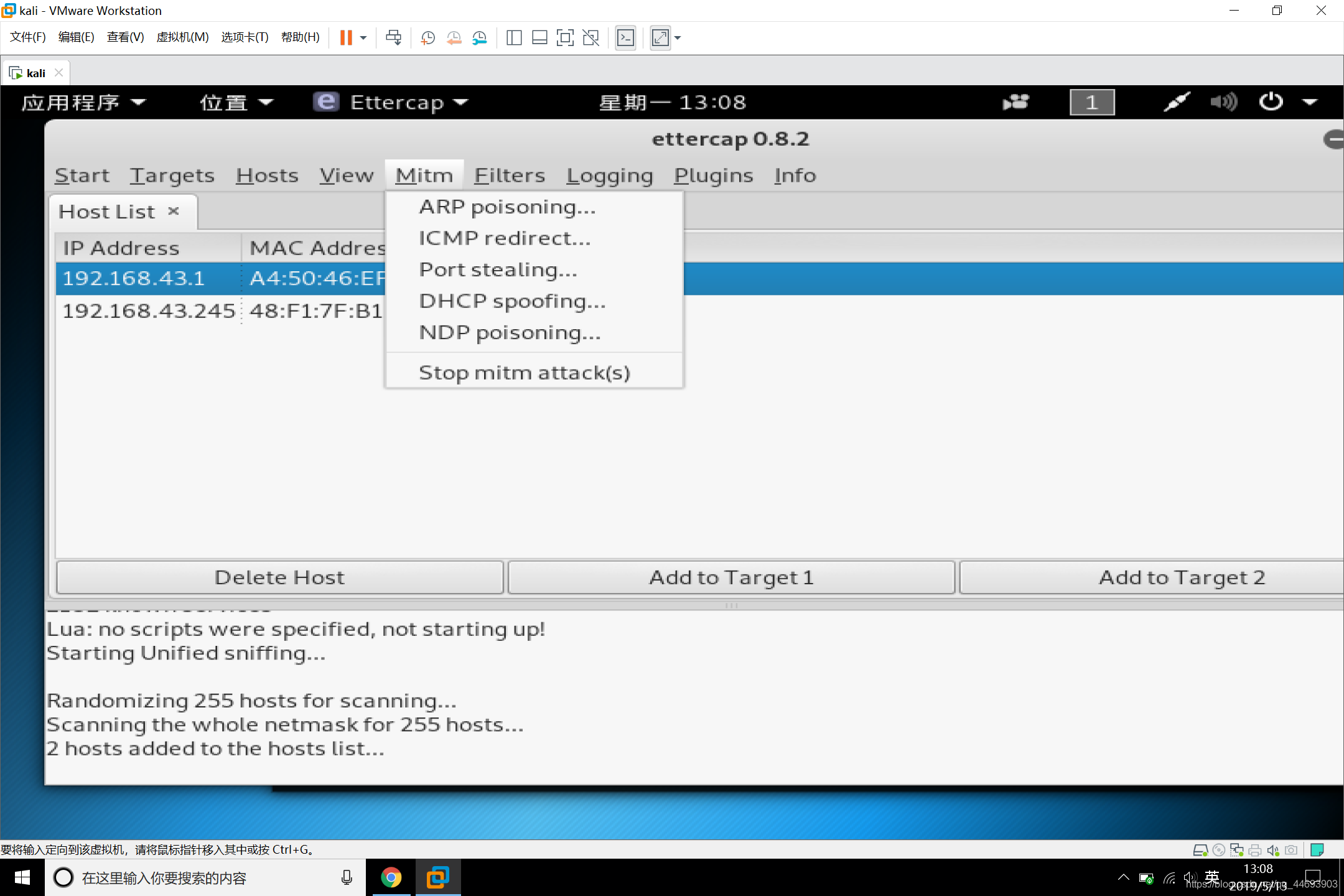Image resolution: width=1344 pixels, height=896 pixels.
Task: Click the Kali network connection icon
Action: pyautogui.click(x=1176, y=102)
